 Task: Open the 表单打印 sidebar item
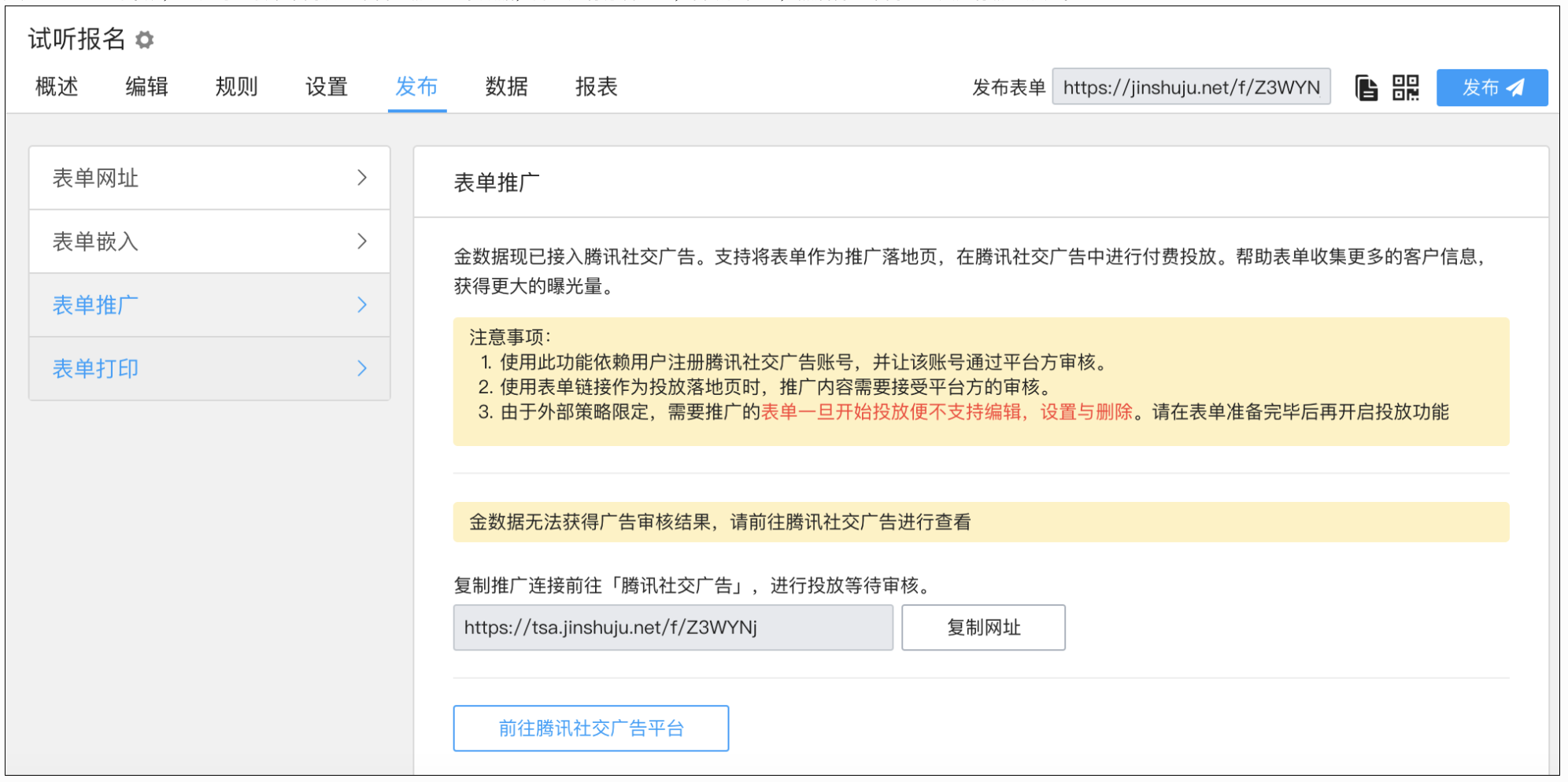pos(209,369)
